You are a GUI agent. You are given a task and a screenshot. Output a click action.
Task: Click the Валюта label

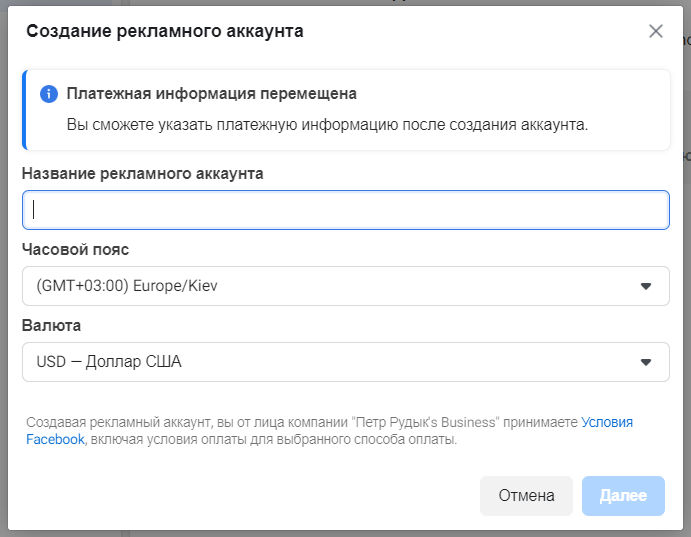(51, 325)
